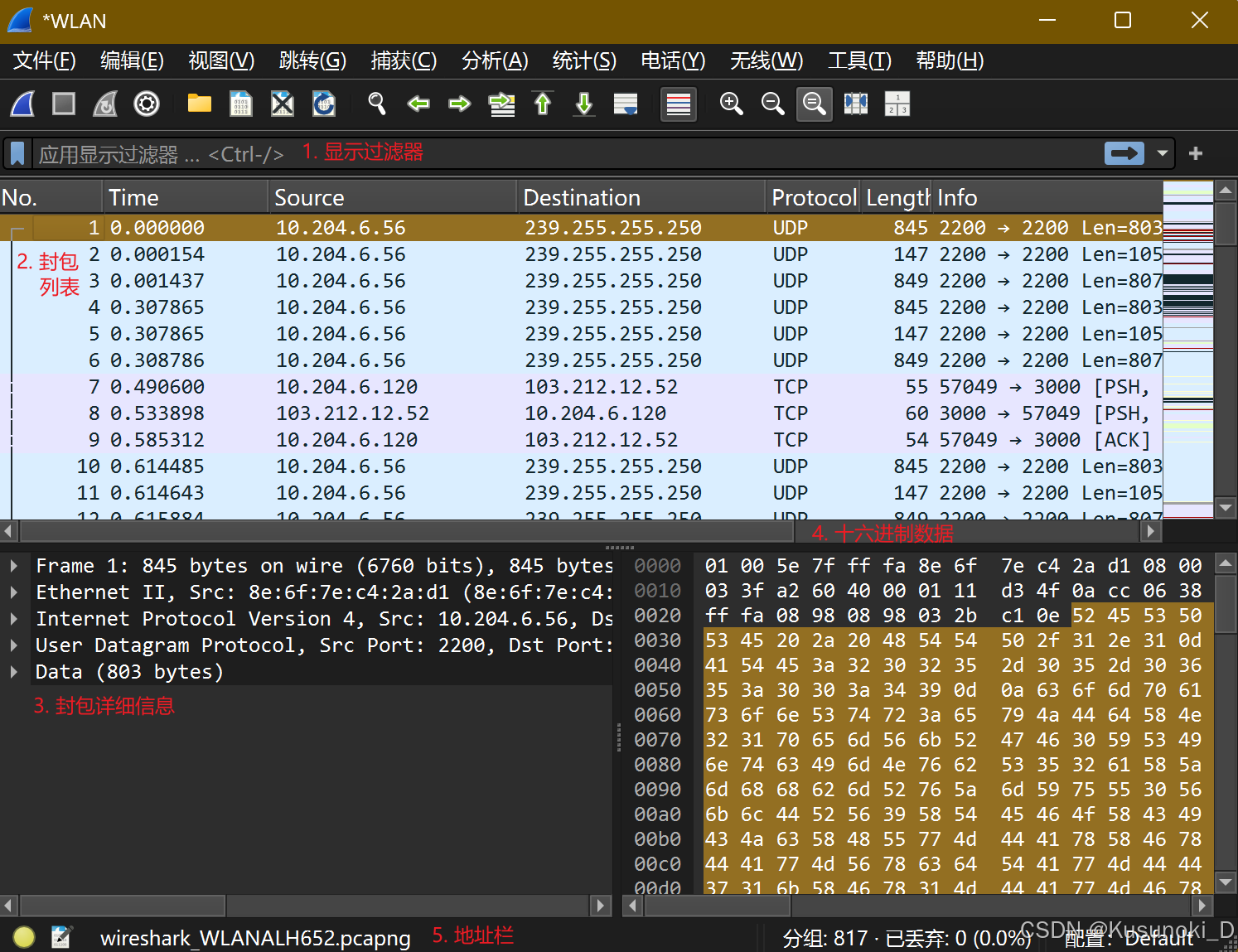Open the 视图(V) menu
This screenshot has height=952, width=1238.
[x=221, y=60]
